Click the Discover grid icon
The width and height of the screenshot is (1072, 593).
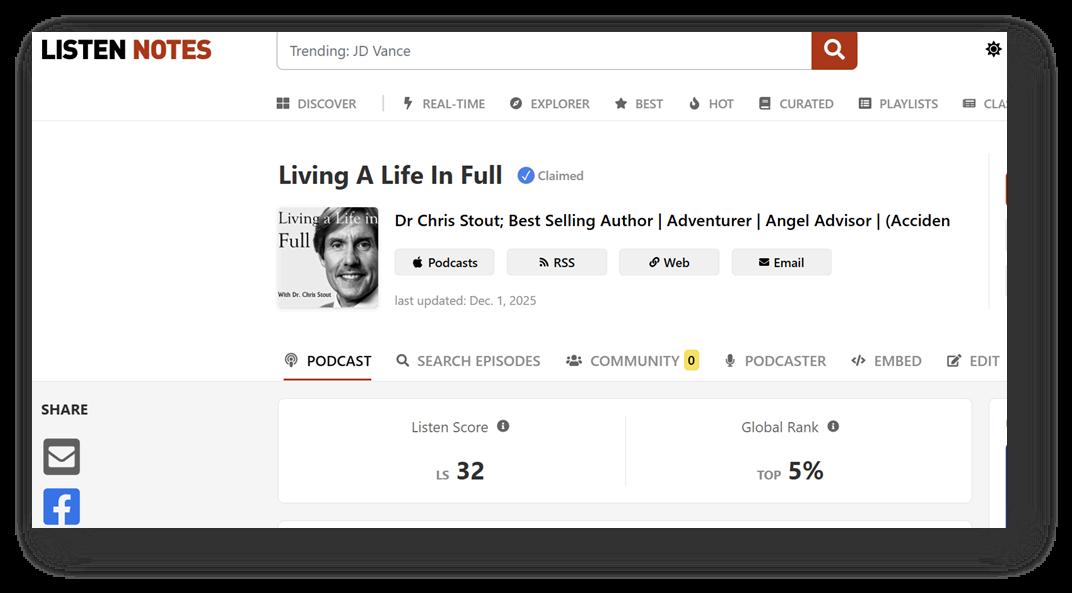point(283,104)
